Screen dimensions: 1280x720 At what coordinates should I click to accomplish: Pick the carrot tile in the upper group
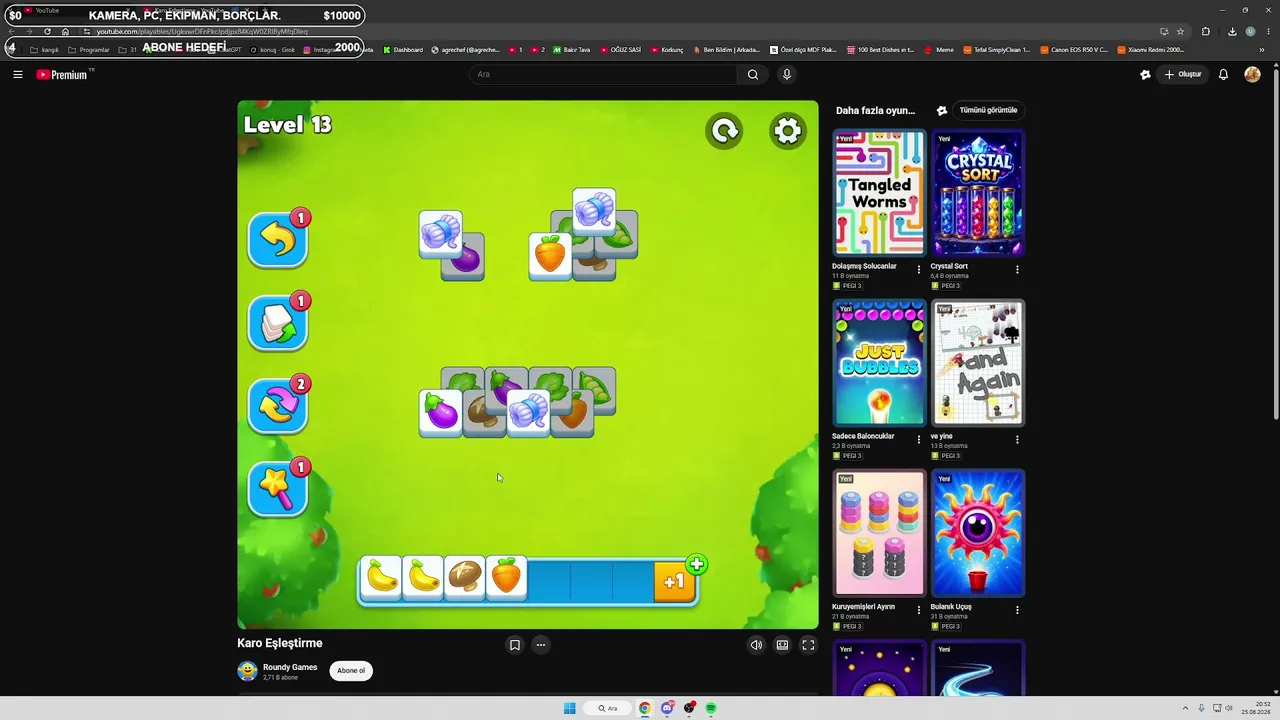549,255
